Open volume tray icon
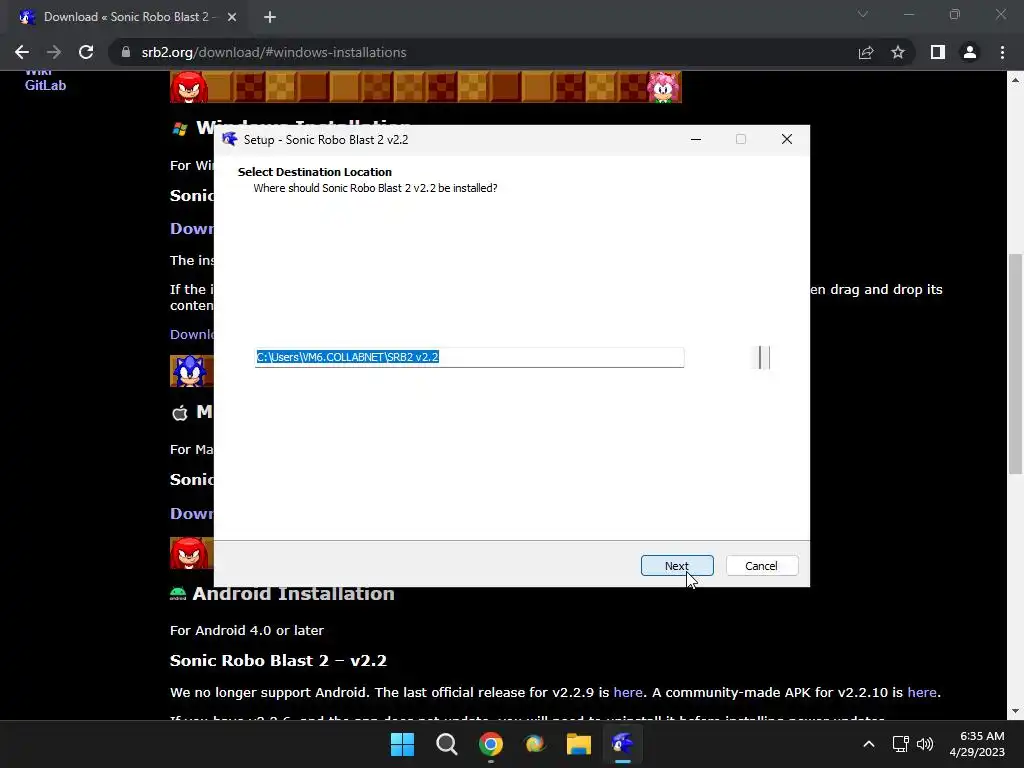 point(925,744)
